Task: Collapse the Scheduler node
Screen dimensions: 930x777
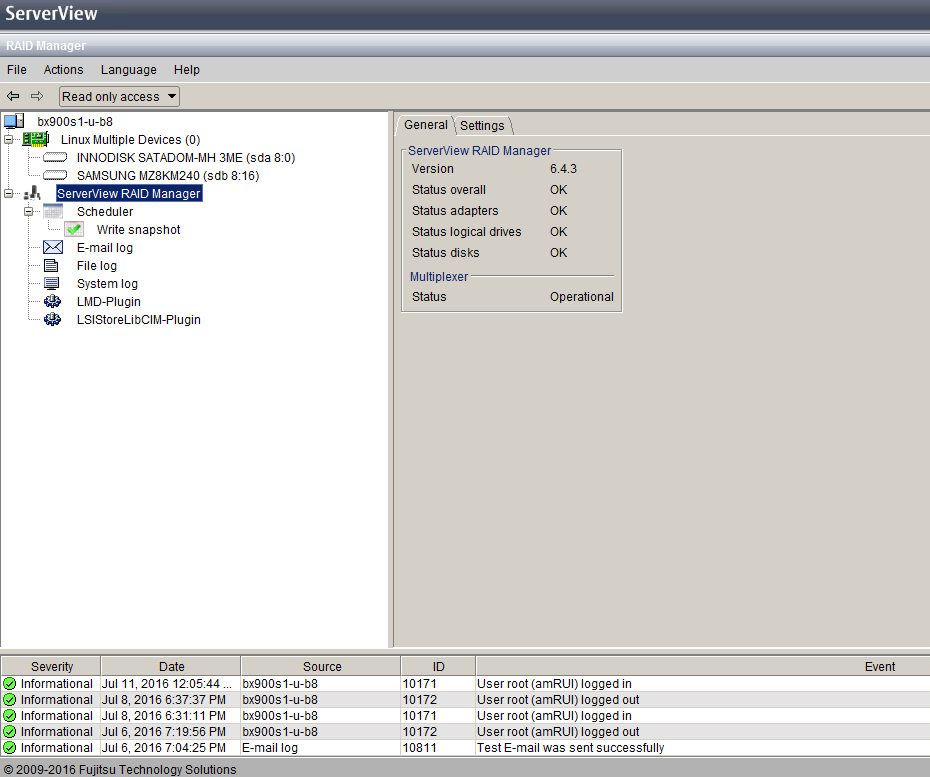Action: 28,212
